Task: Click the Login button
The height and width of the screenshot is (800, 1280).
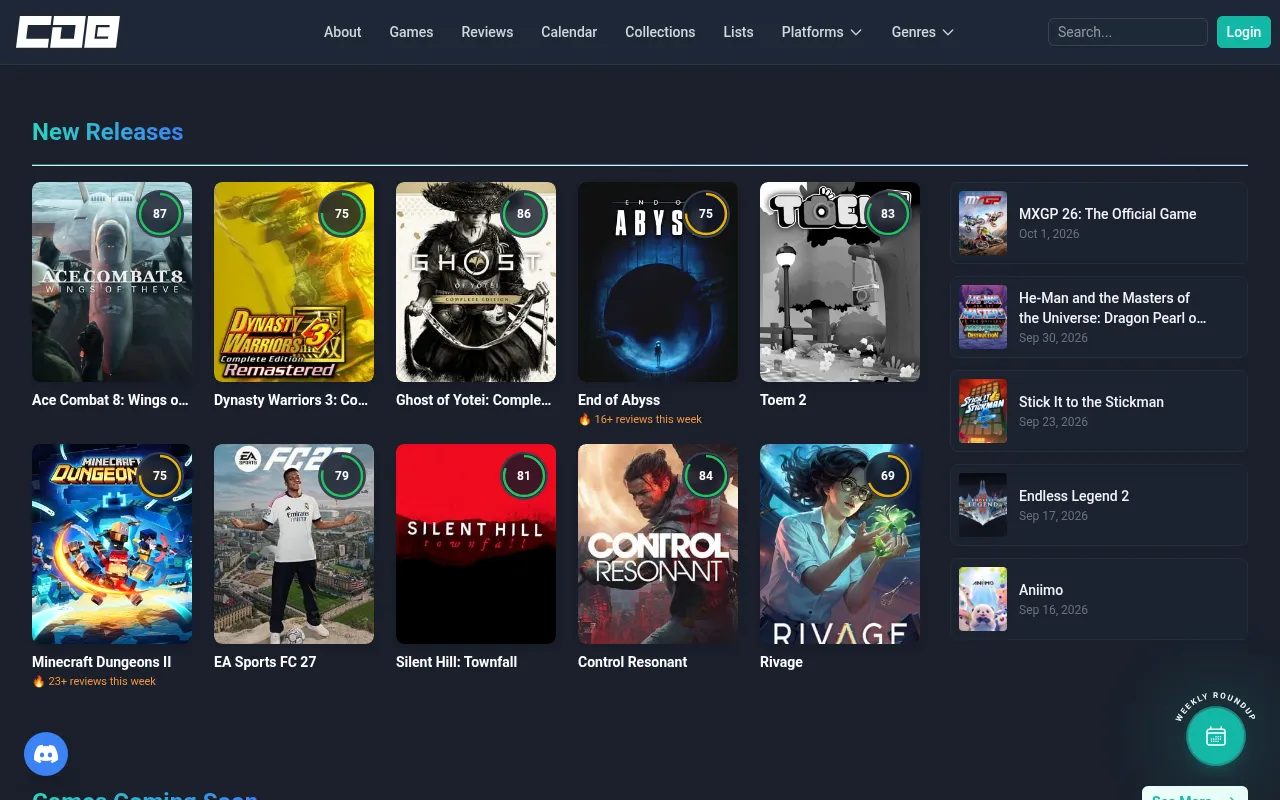Action: point(1243,32)
